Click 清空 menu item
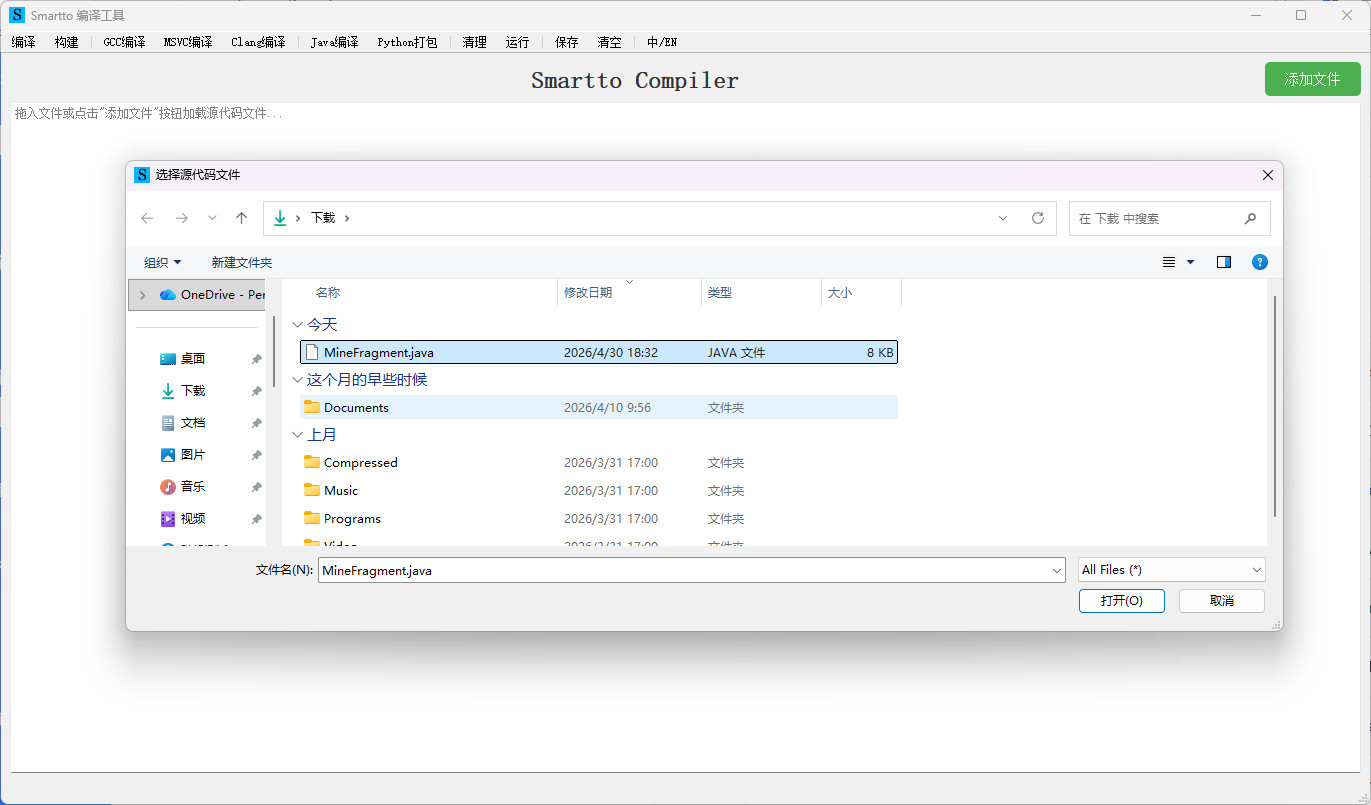 pos(609,42)
